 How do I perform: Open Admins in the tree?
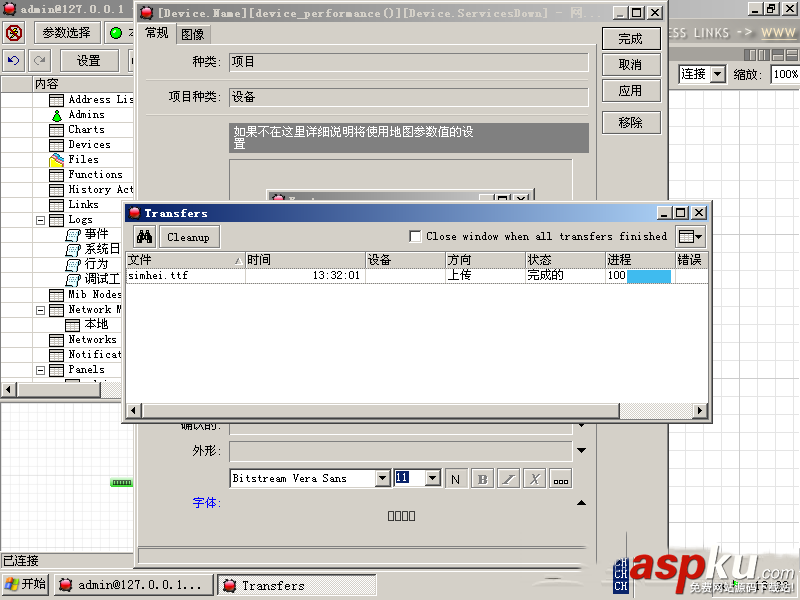(x=78, y=115)
